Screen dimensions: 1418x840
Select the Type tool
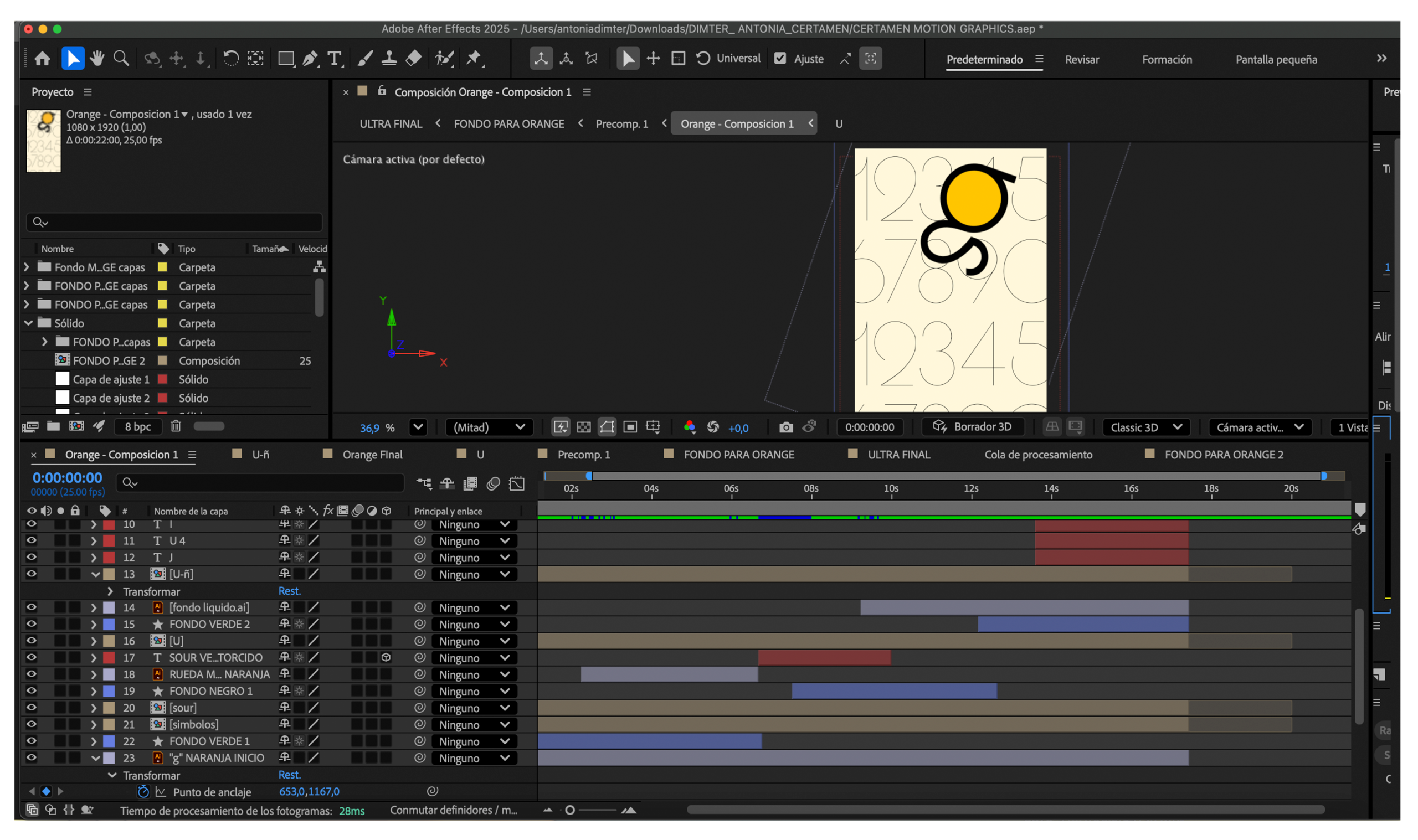pyautogui.click(x=335, y=58)
